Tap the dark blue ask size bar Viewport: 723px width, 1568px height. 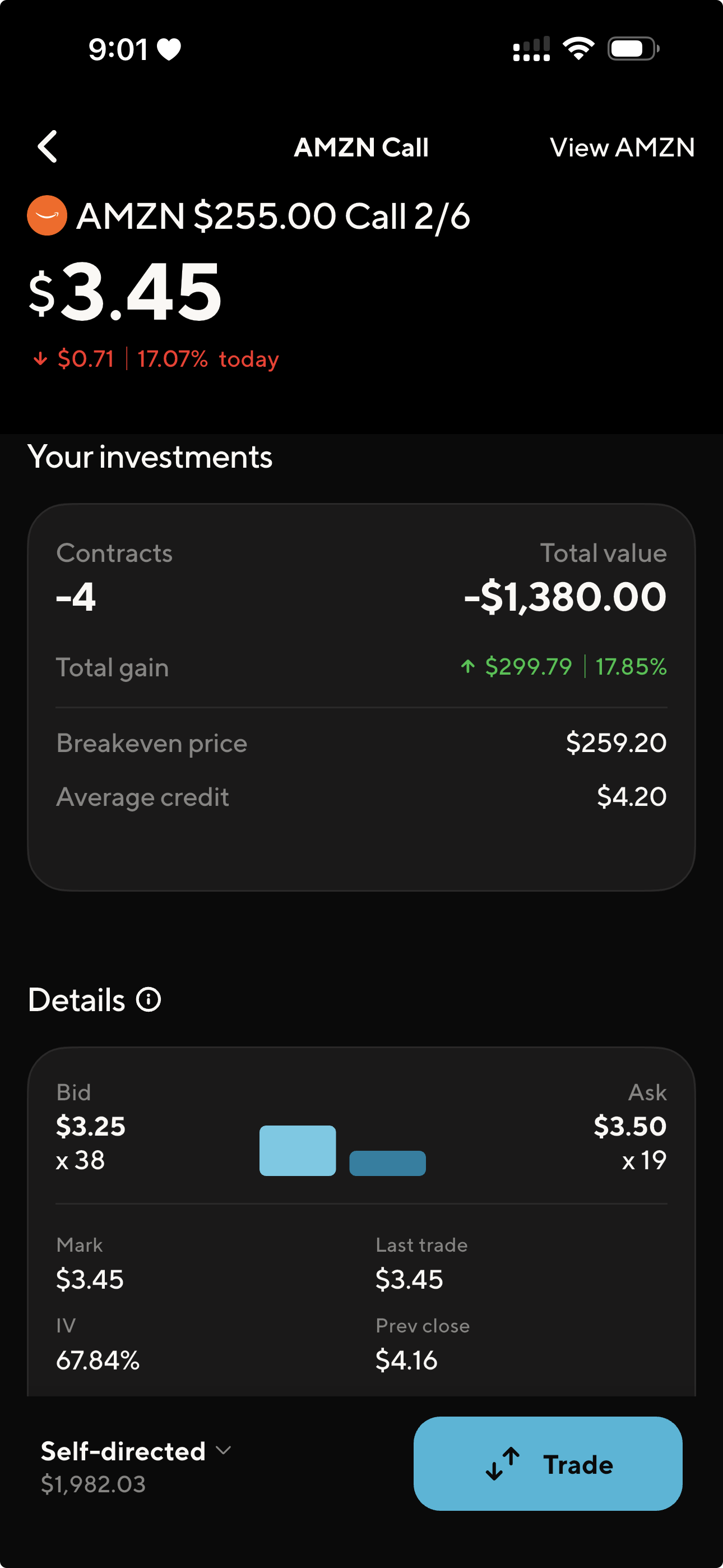tap(387, 1163)
